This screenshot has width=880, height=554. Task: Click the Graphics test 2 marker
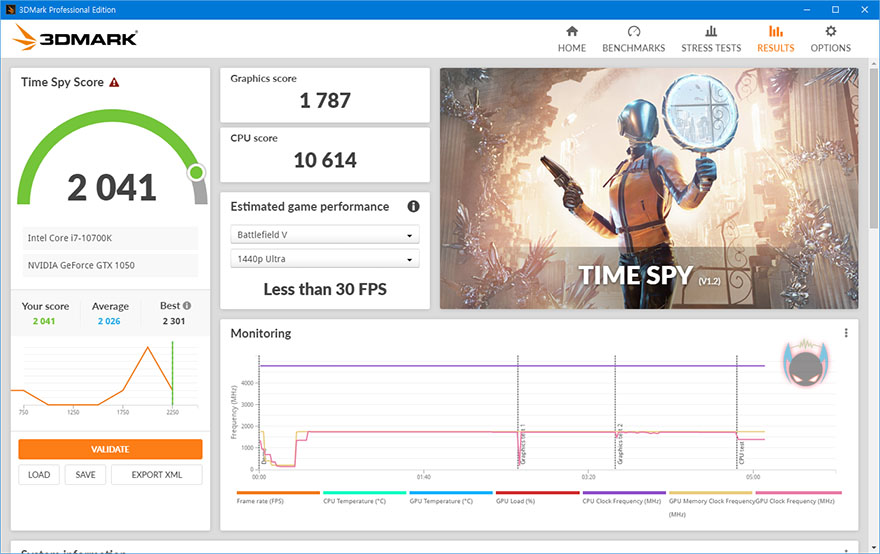(x=616, y=413)
